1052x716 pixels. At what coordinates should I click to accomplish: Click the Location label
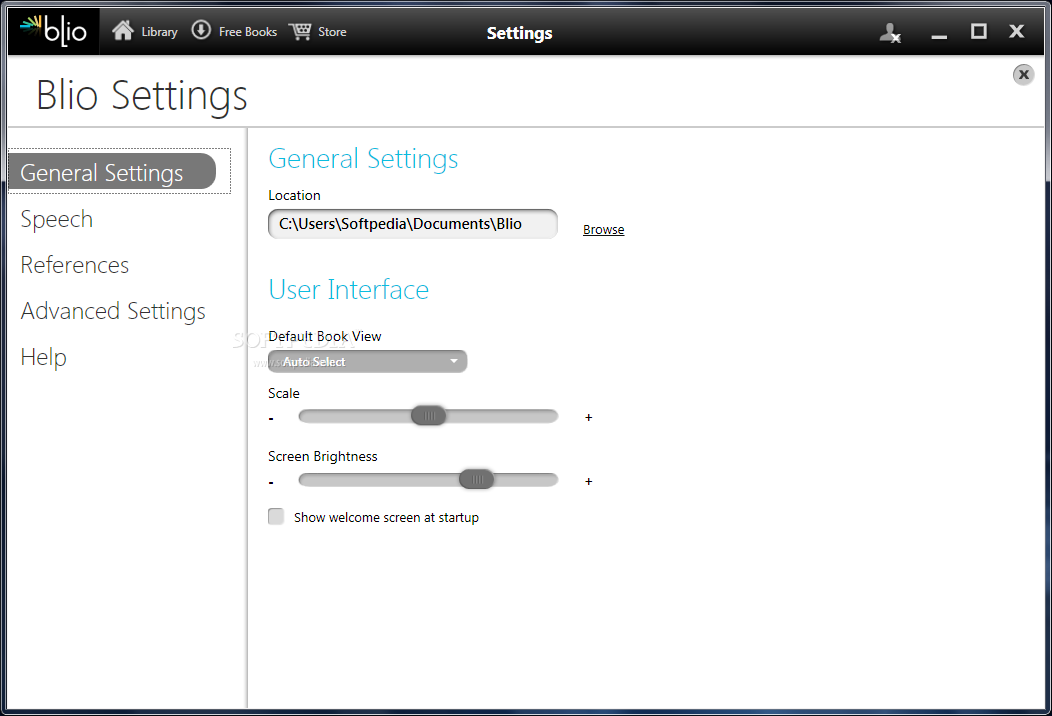pyautogui.click(x=294, y=195)
